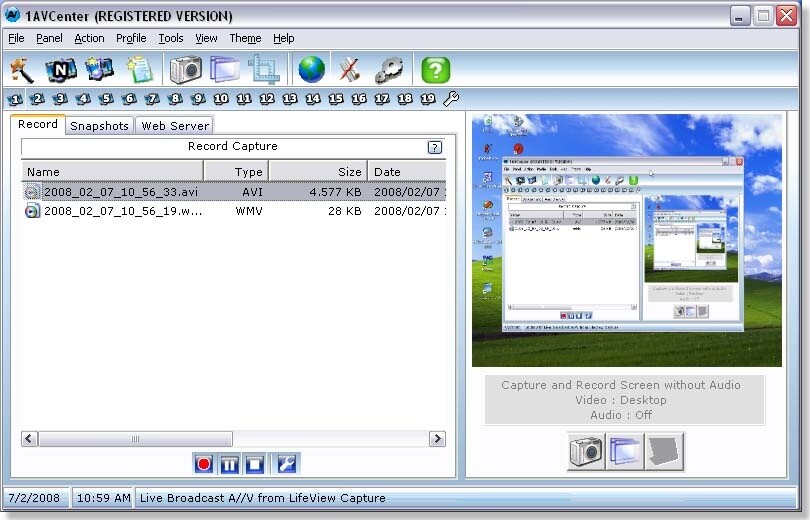
Task: Start recording with the red record button
Action: pos(204,464)
